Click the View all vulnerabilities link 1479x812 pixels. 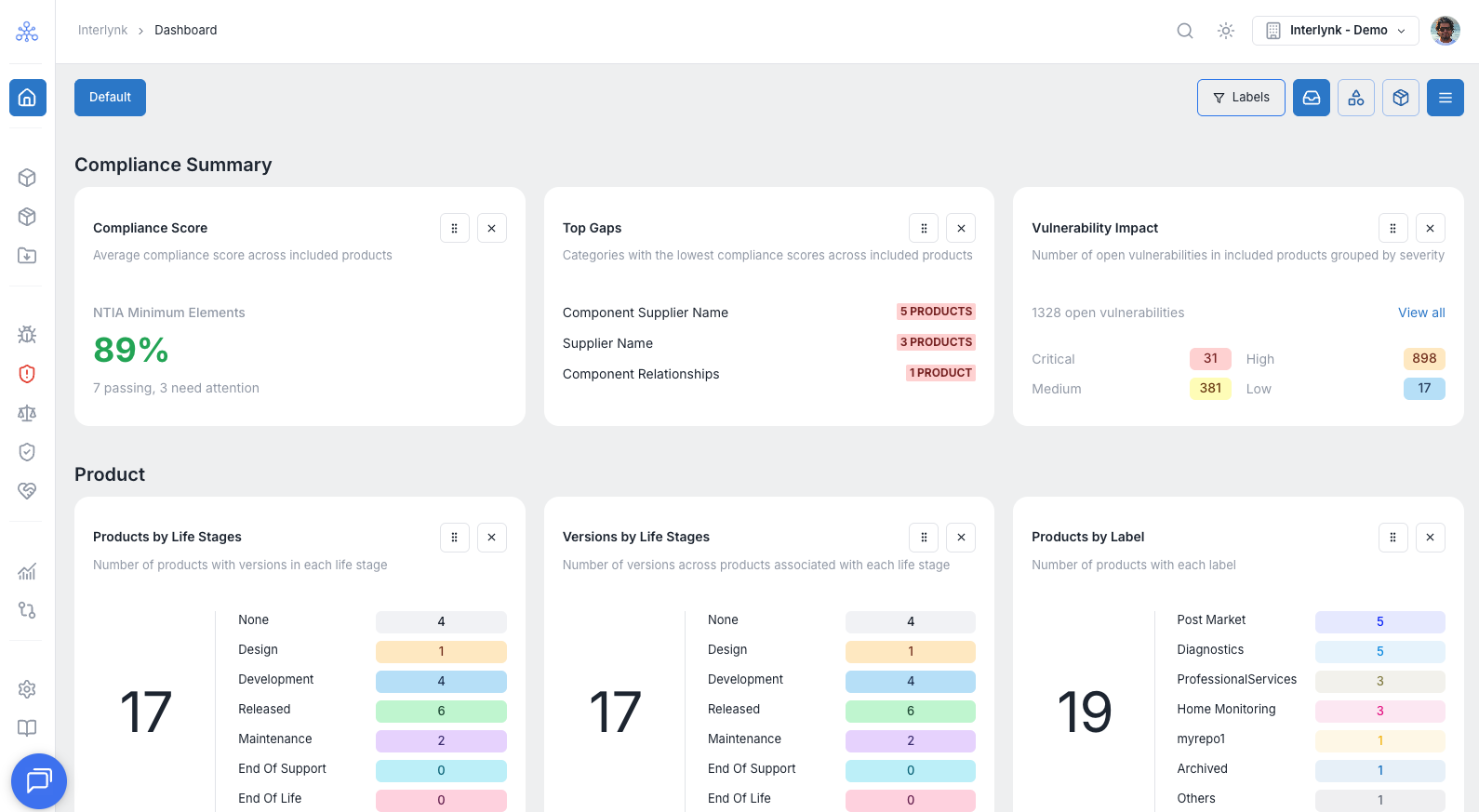[x=1421, y=313]
